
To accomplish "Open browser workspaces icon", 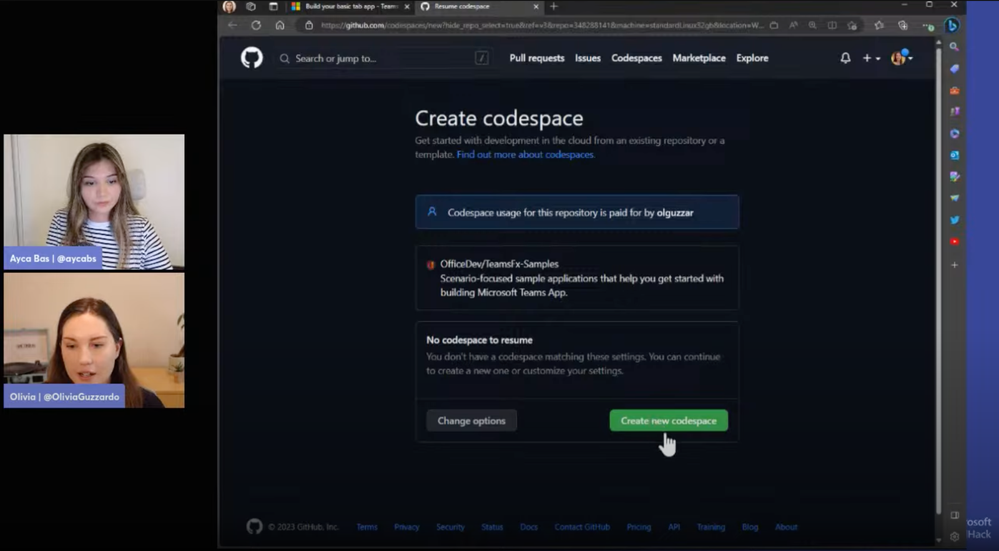I will pyautogui.click(x=251, y=6).
